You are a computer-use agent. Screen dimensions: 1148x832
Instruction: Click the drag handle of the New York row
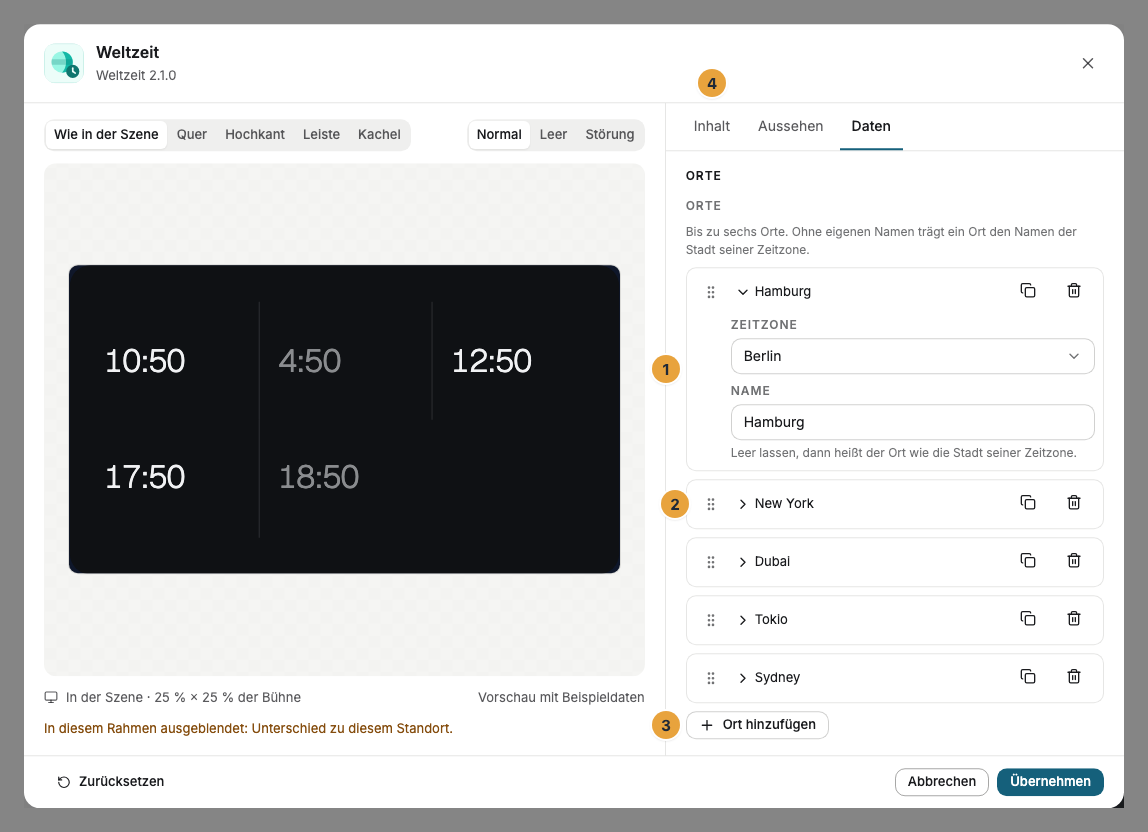[711, 504]
